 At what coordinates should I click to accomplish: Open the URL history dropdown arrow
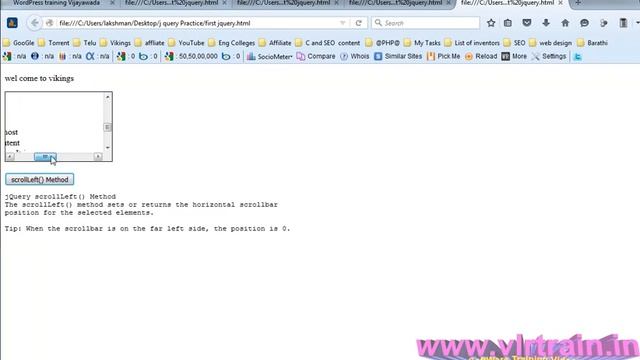342,23
